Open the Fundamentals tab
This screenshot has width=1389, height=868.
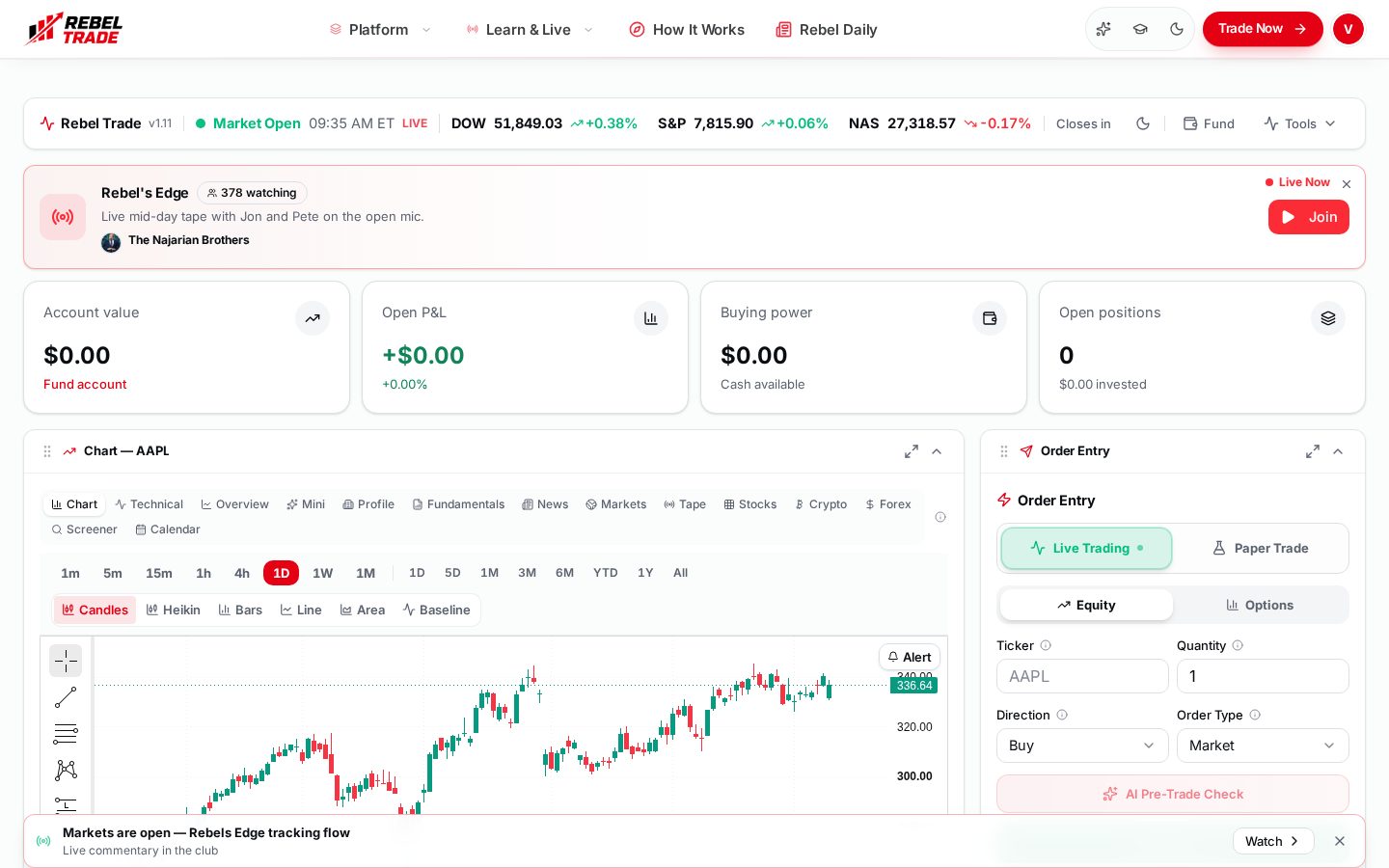click(x=458, y=504)
